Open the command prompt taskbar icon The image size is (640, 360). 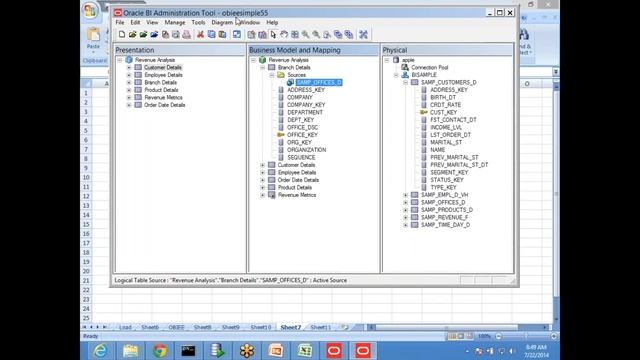click(x=188, y=351)
